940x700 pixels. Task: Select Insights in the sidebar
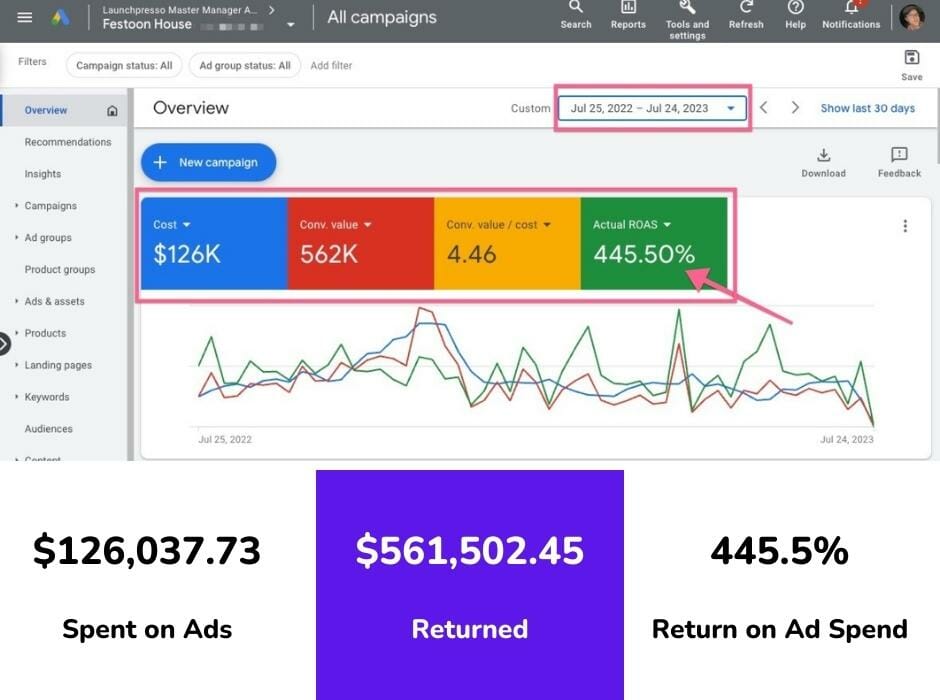pyautogui.click(x=43, y=174)
